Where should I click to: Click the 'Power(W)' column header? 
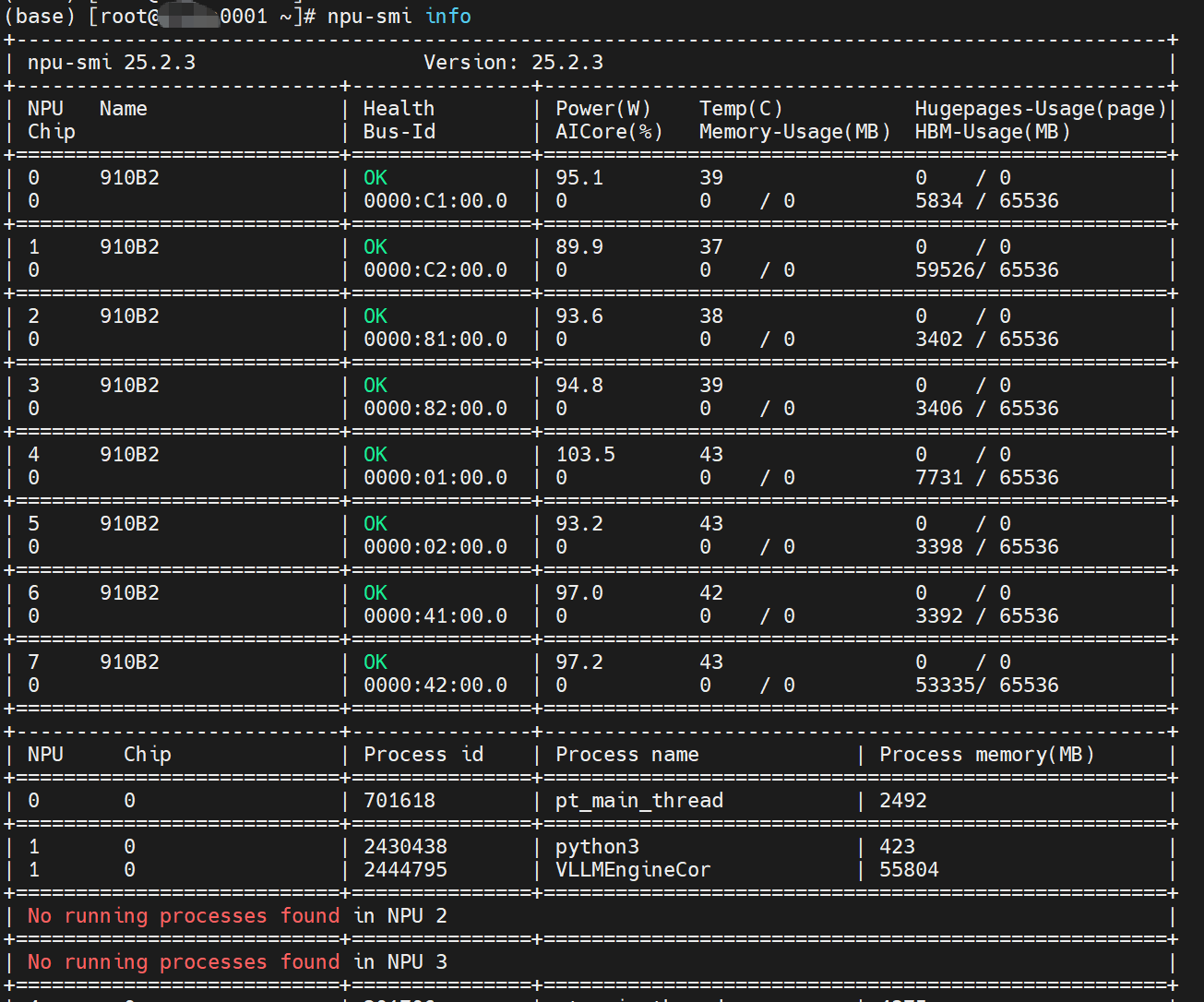602,109
